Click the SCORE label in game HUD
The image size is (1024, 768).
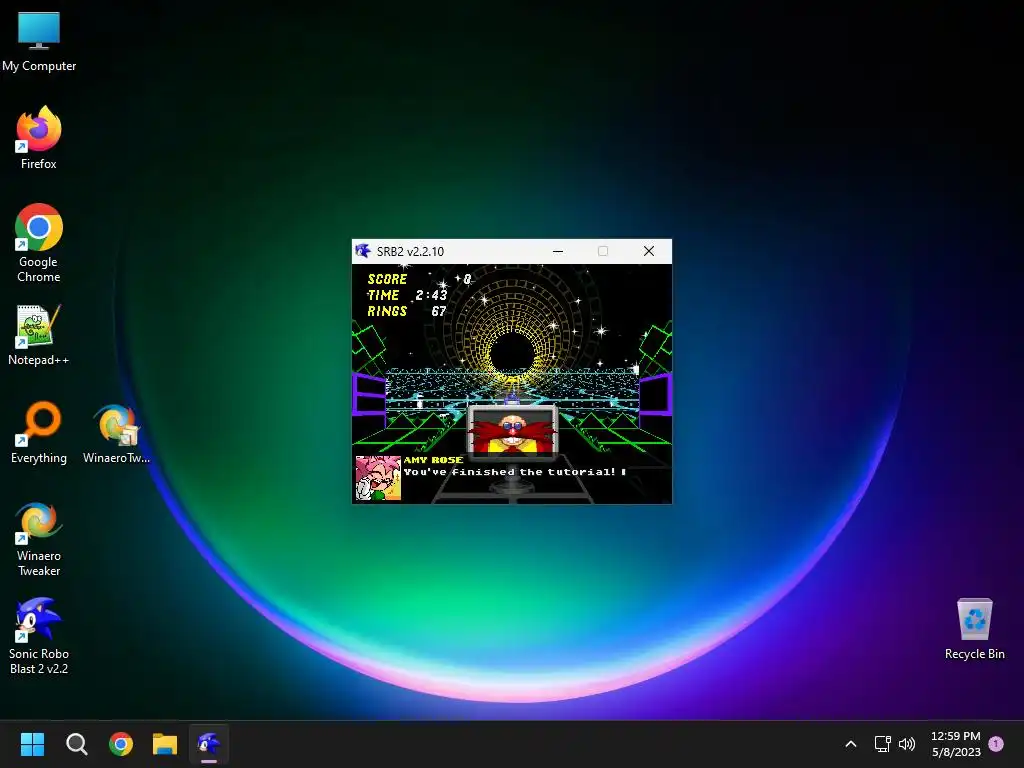click(x=387, y=279)
